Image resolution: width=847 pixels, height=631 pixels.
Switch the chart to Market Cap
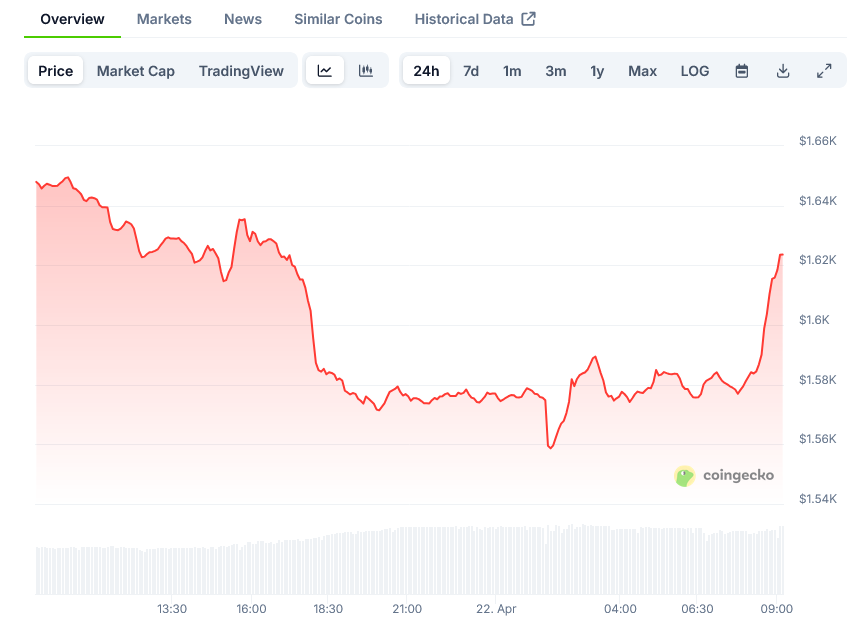(135, 71)
